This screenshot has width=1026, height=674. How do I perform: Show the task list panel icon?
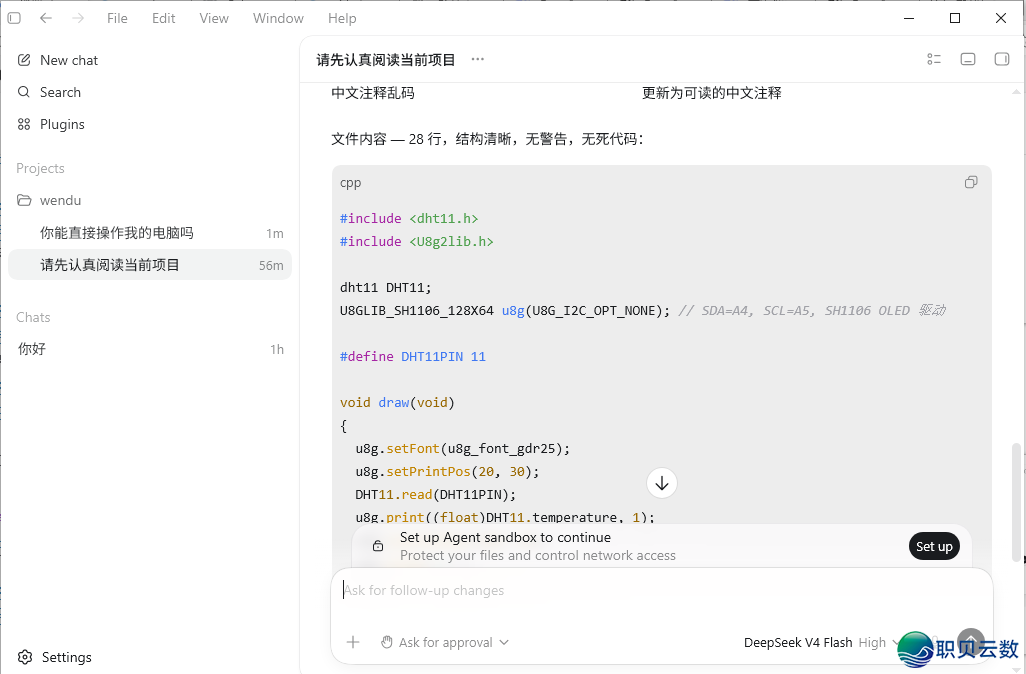(934, 60)
